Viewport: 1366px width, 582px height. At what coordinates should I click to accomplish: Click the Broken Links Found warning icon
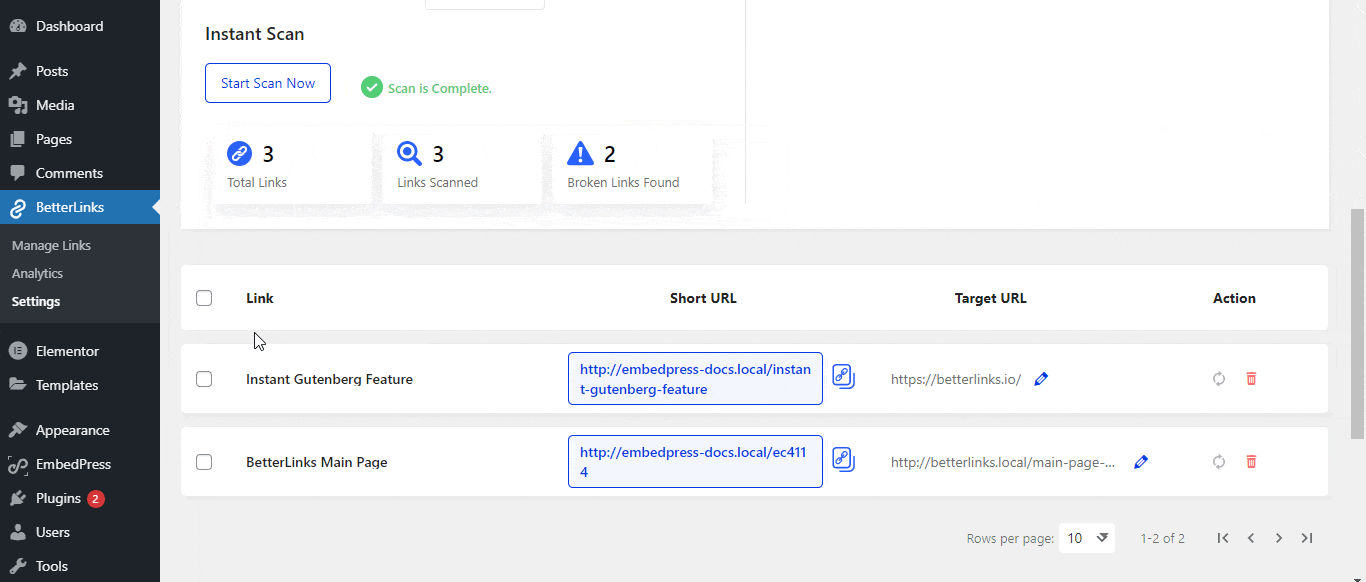580,152
